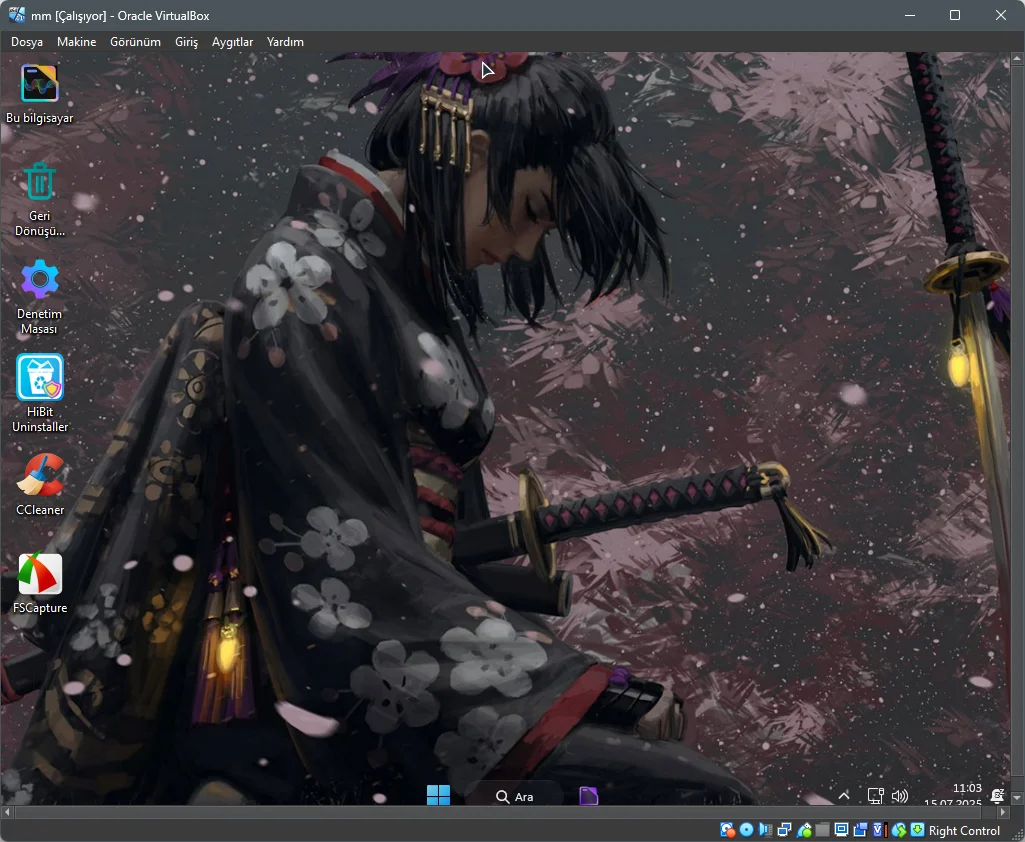
Task: Click the VirtualBox USB devices indicator
Action: coord(804,830)
